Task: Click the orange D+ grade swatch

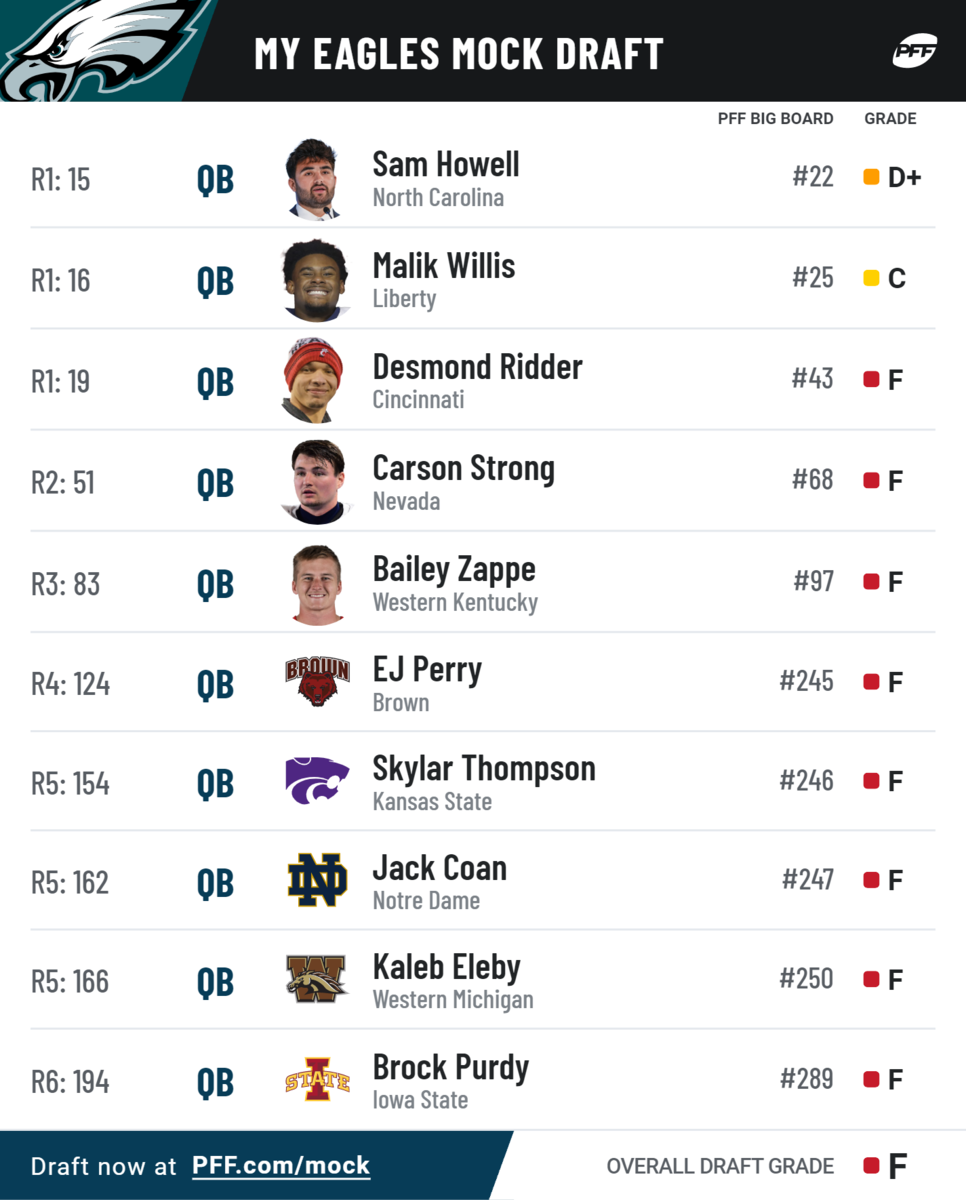Action: tap(871, 177)
